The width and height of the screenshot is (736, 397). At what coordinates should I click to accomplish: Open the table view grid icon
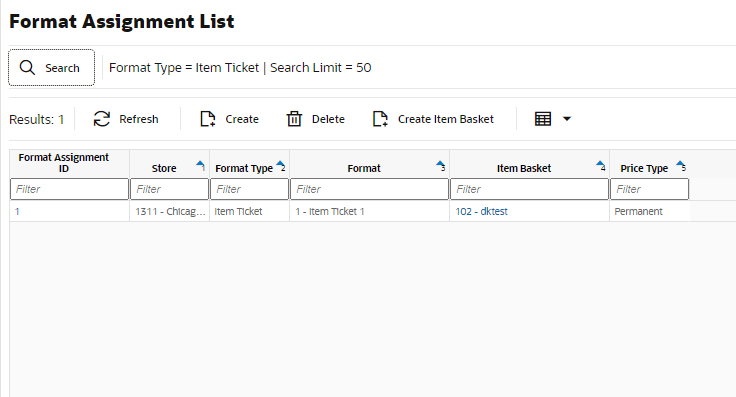point(543,119)
